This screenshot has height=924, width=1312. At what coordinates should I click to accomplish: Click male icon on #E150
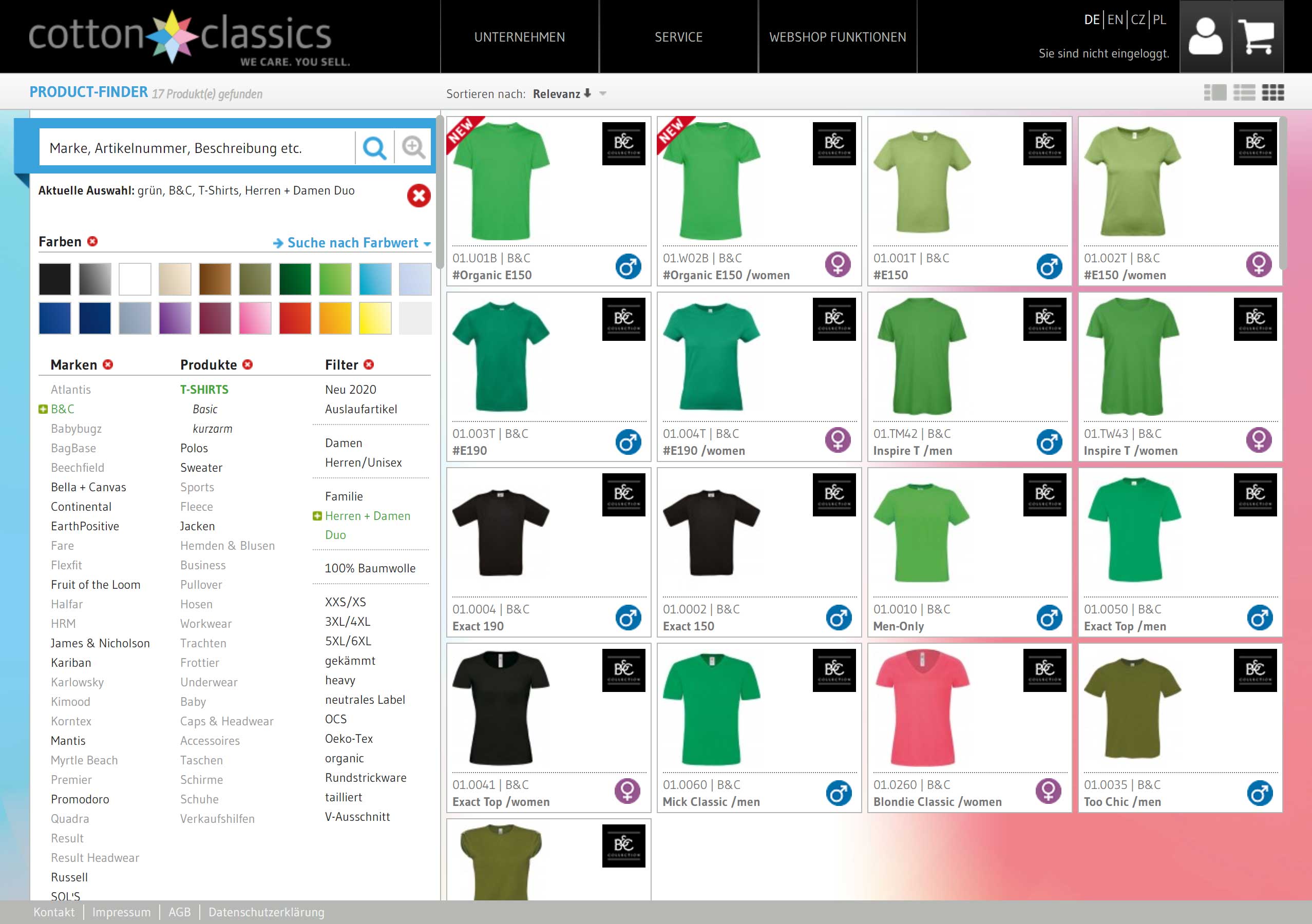click(x=1049, y=266)
